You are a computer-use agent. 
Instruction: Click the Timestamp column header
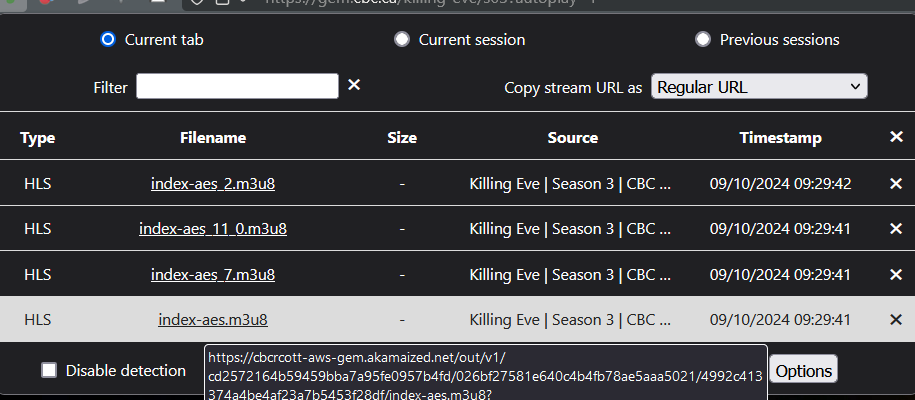pos(780,138)
